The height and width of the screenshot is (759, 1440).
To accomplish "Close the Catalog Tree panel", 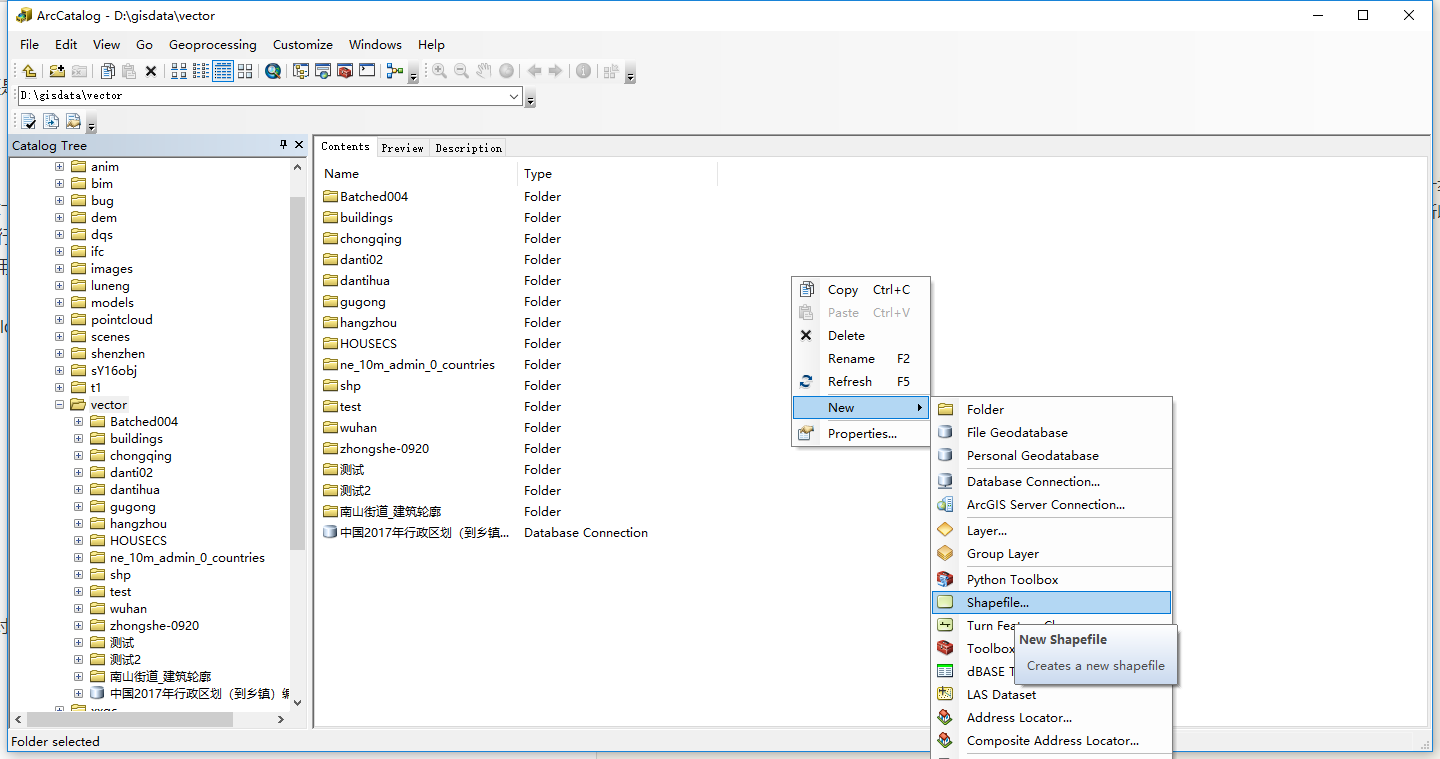I will 298,145.
